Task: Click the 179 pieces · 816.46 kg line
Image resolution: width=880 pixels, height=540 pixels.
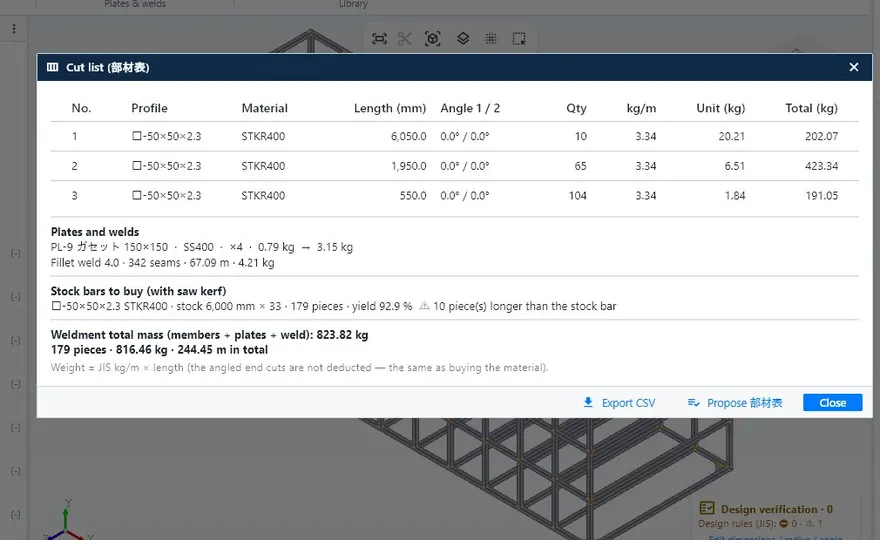Action: (x=159, y=350)
